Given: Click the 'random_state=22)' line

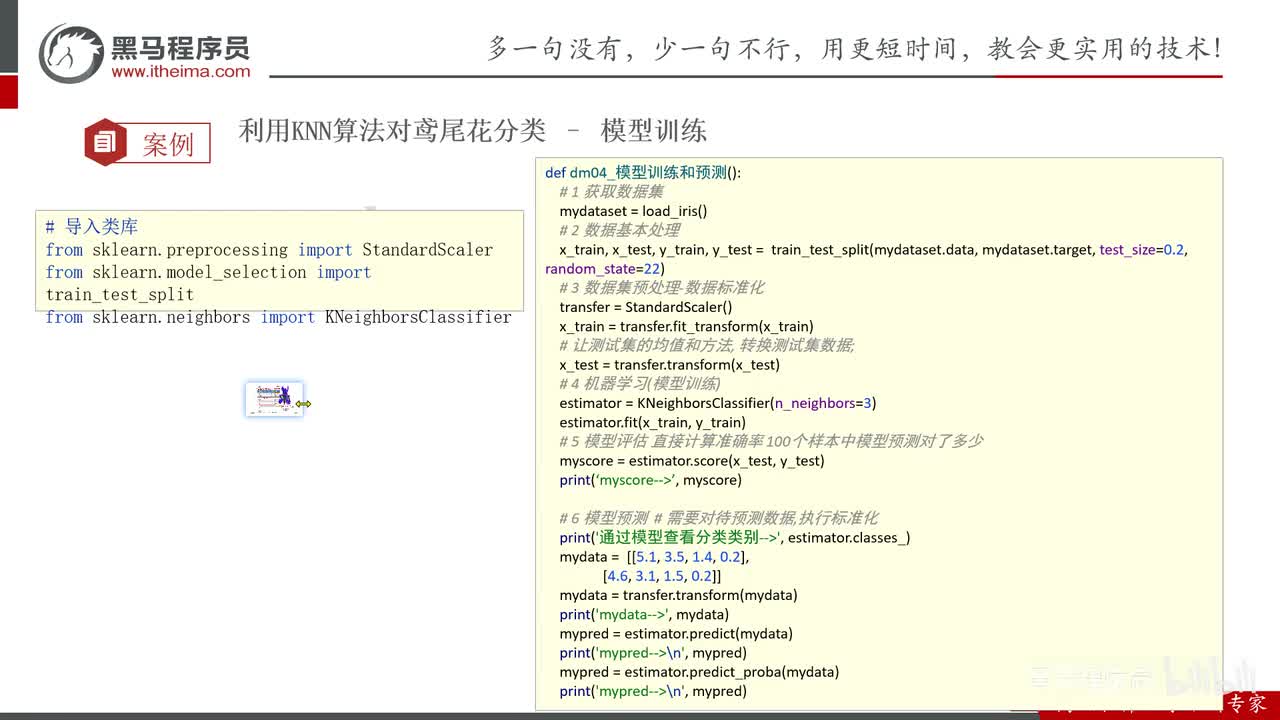Looking at the screenshot, I should coord(604,269).
